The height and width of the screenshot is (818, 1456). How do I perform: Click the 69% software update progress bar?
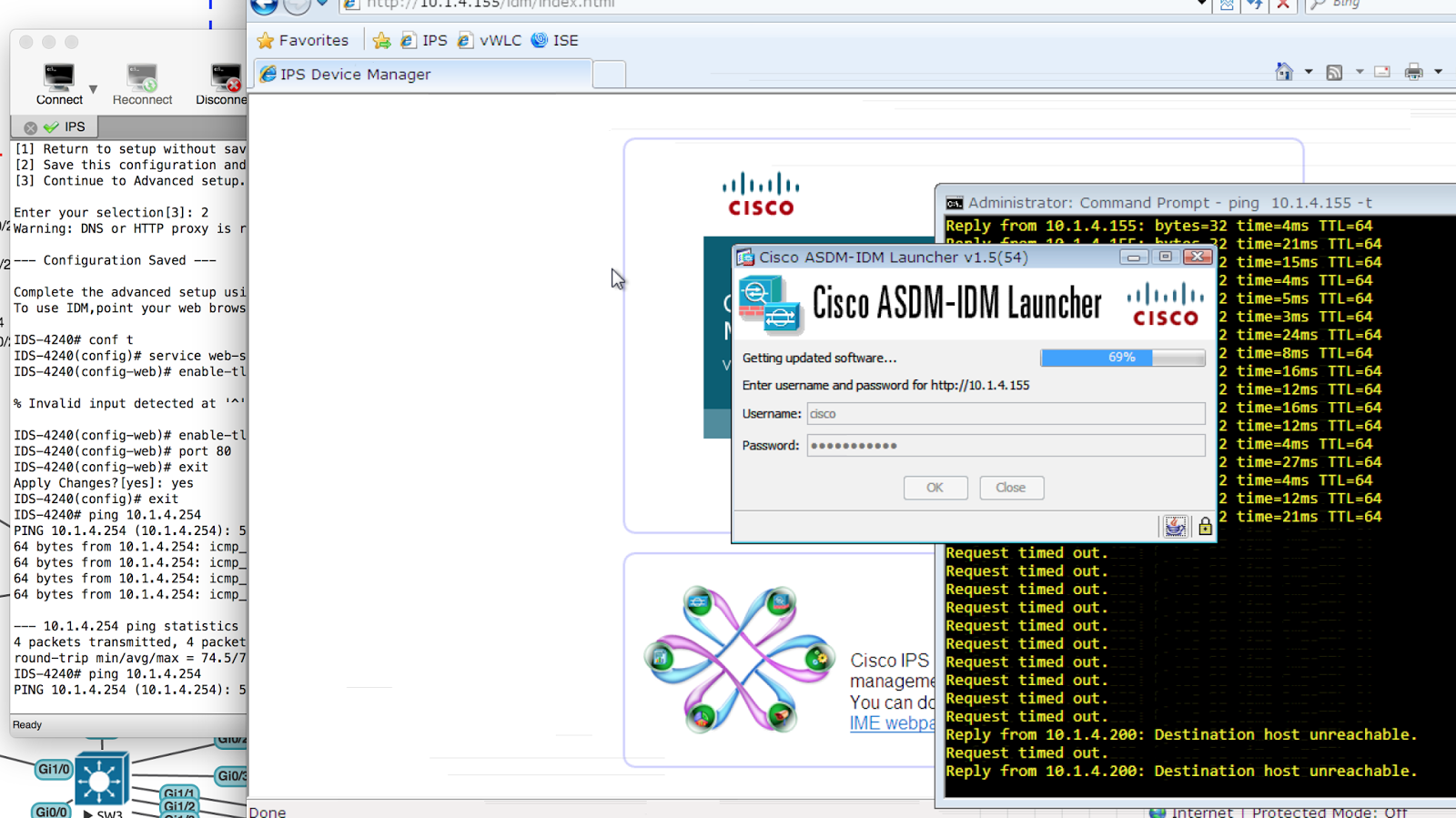pos(1123,358)
